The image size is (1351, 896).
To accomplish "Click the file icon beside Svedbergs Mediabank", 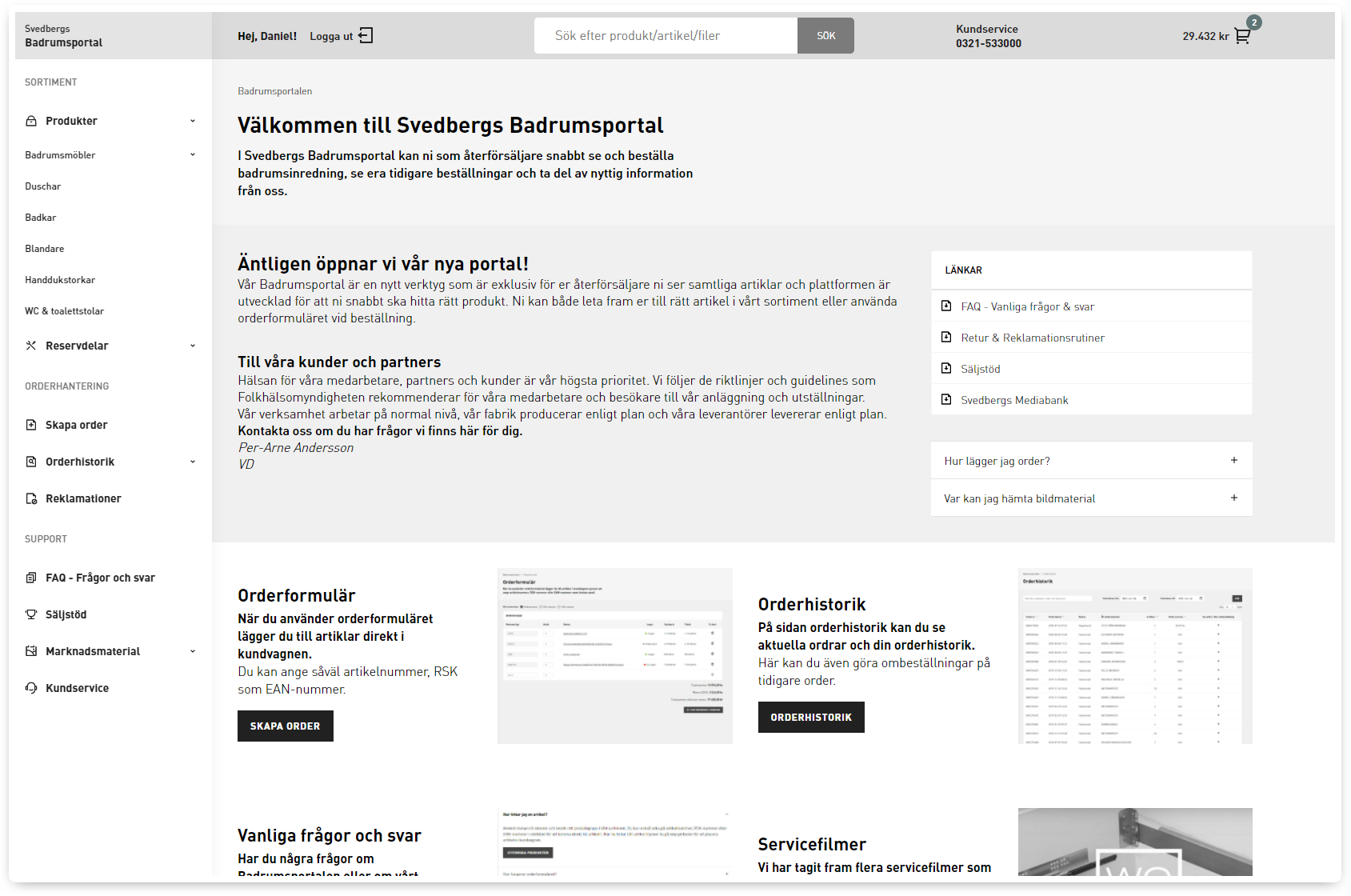I will (946, 400).
